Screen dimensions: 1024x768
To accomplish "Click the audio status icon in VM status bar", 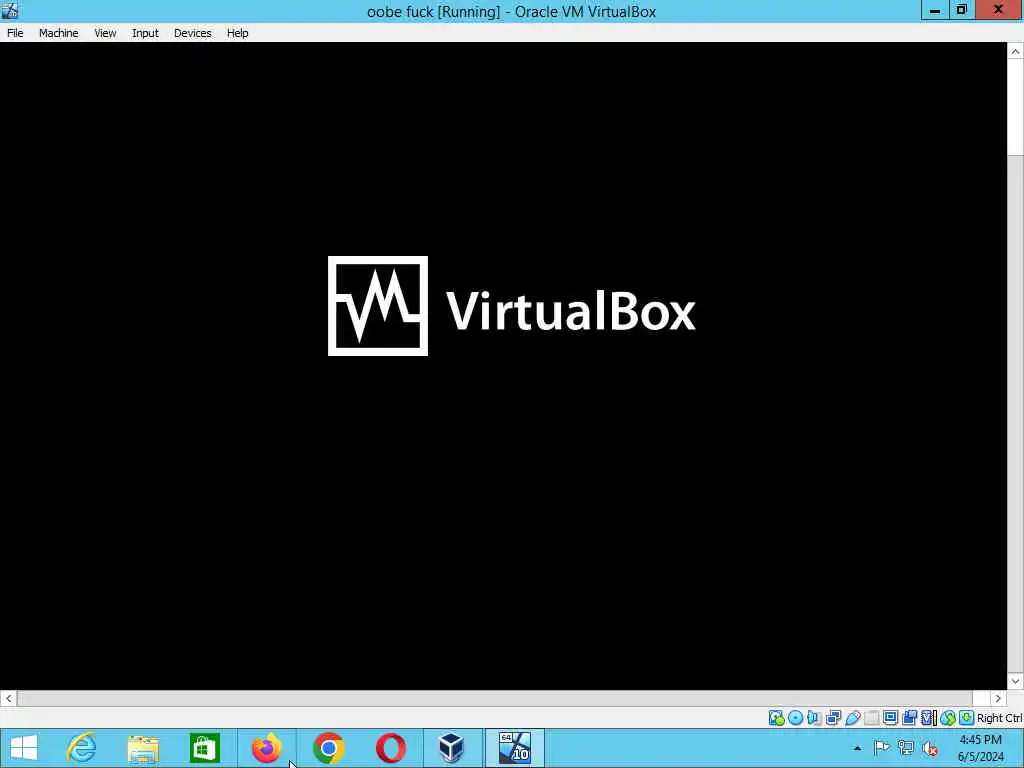I will click(814, 718).
